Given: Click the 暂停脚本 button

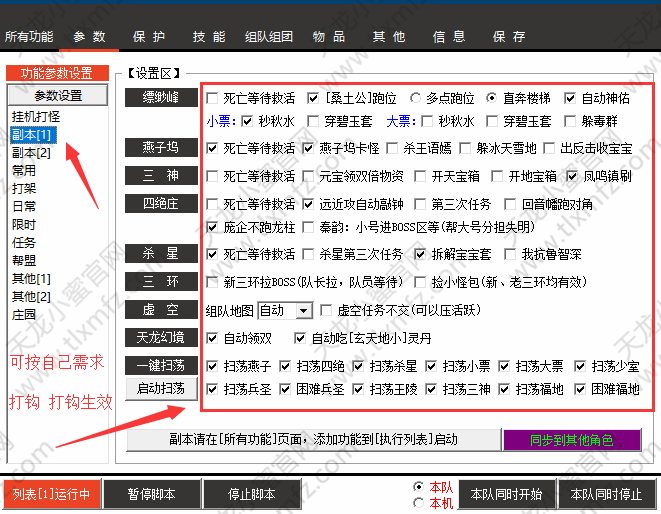Looking at the screenshot, I should pyautogui.click(x=152, y=494).
